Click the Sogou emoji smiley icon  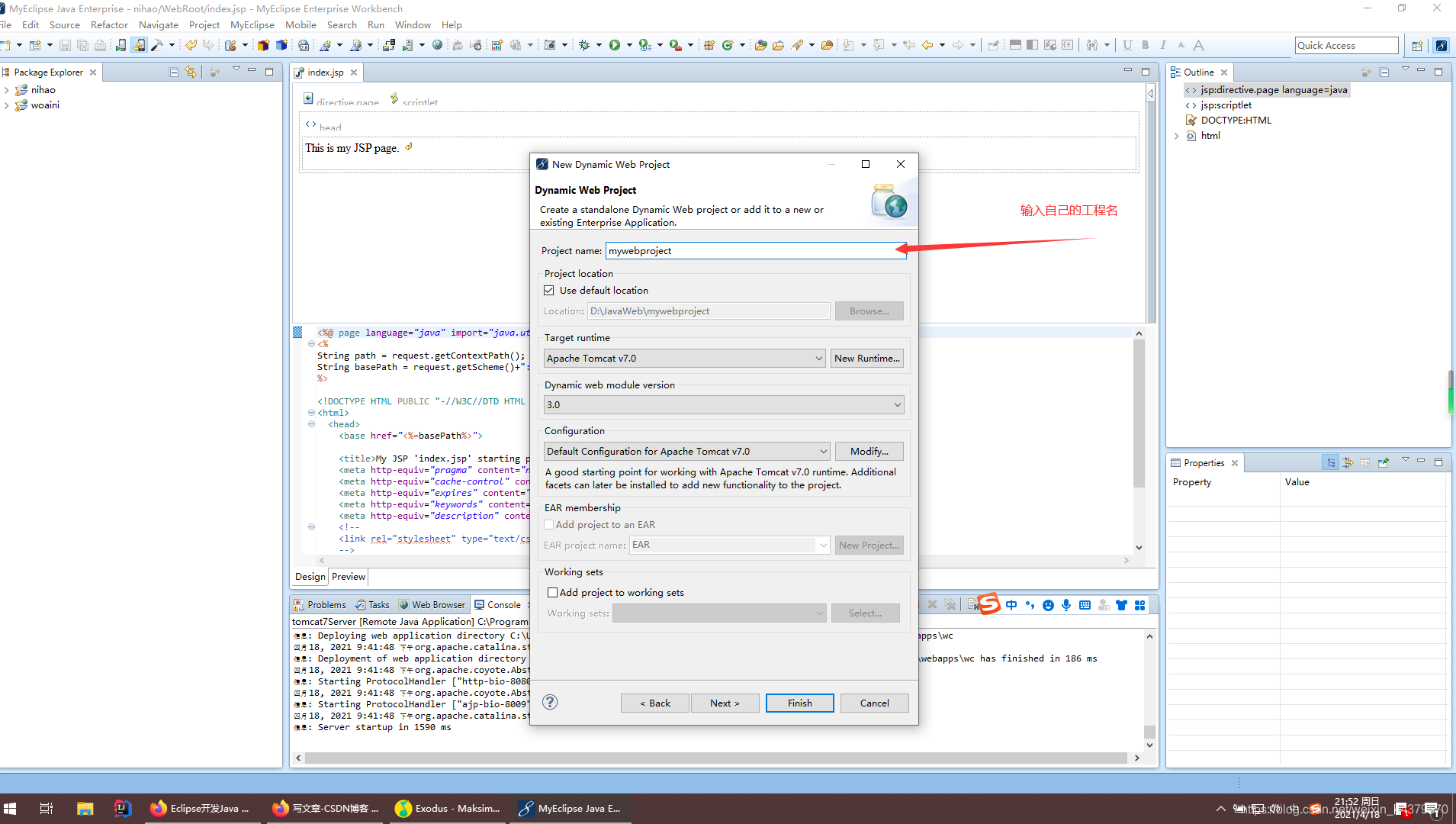coord(1048,605)
